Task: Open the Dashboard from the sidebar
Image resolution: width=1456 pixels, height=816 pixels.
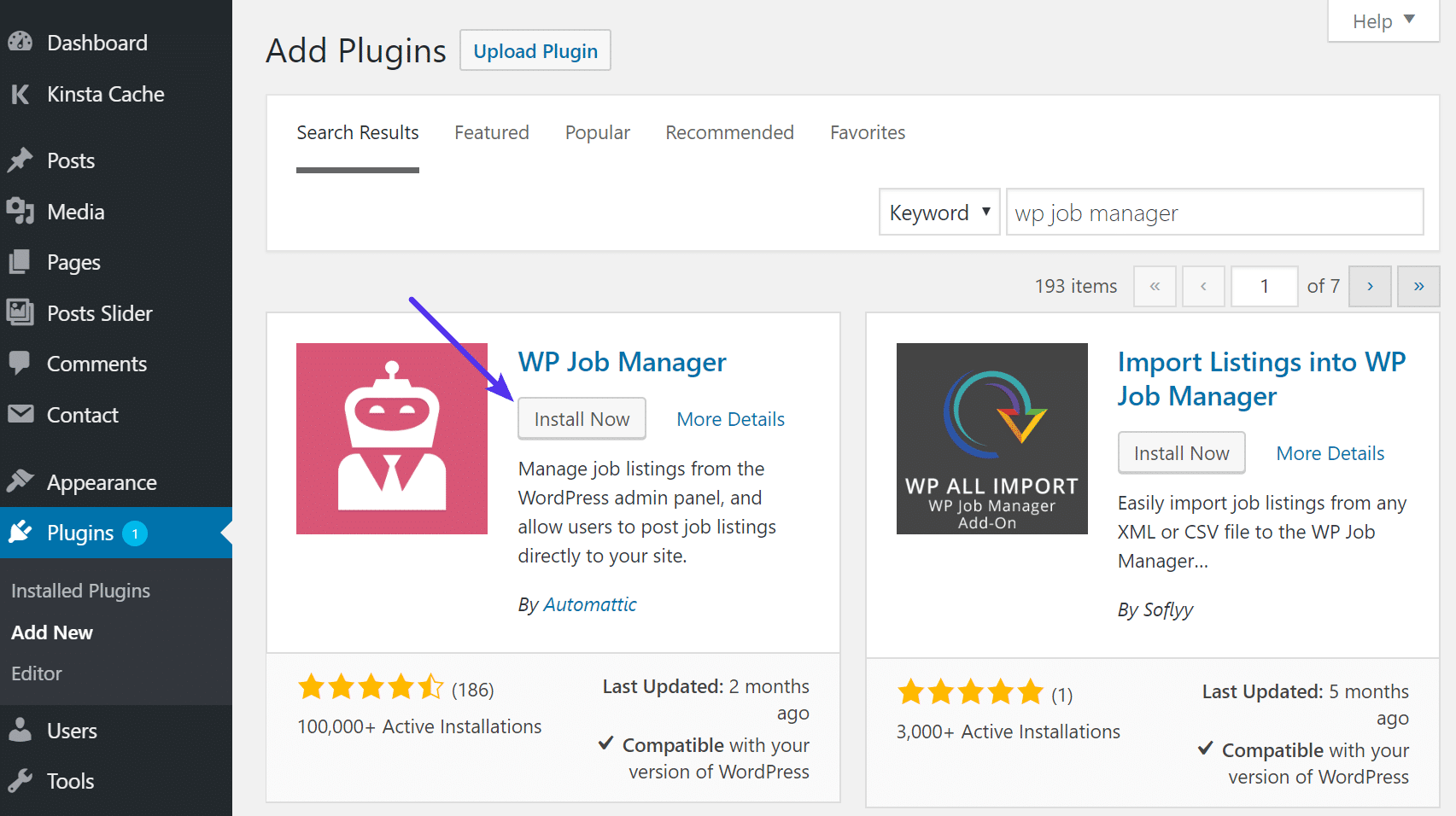Action: pos(20,42)
